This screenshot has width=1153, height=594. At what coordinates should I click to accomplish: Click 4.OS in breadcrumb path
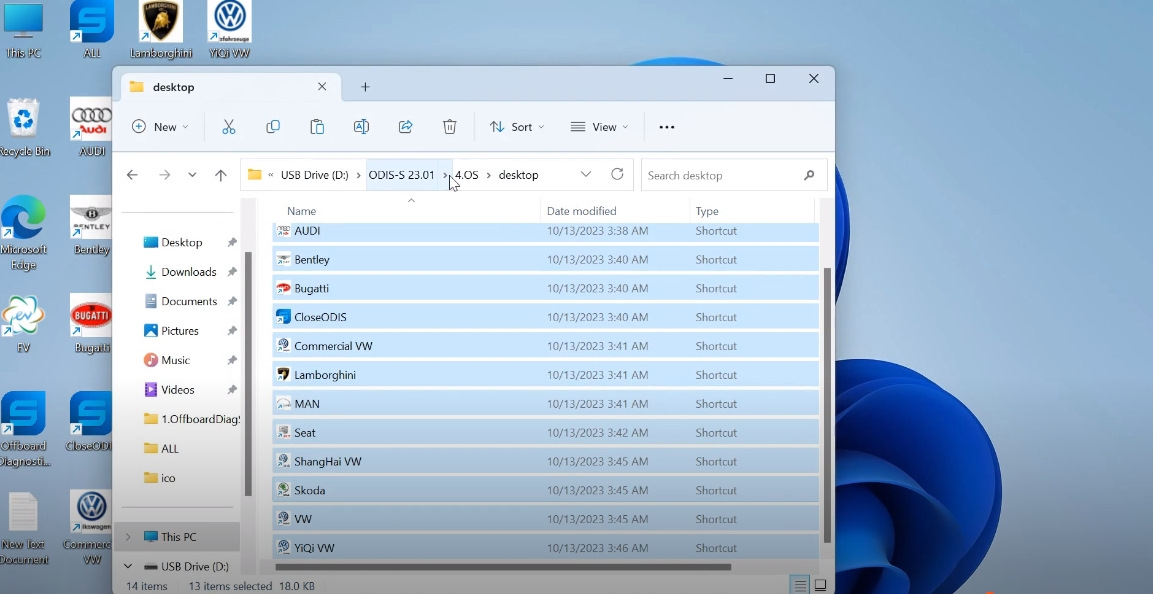click(x=466, y=175)
